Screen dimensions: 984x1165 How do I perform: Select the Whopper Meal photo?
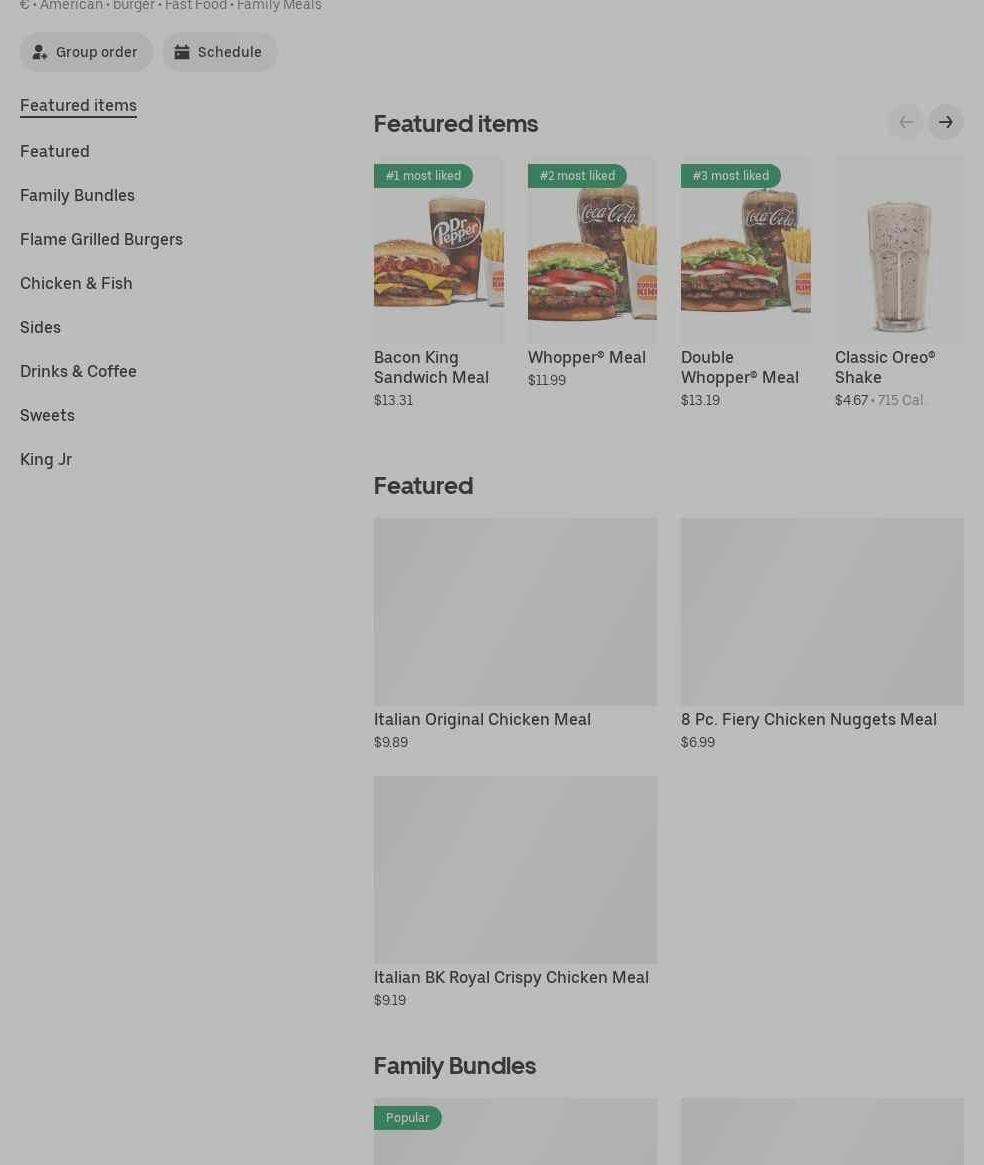[592, 250]
